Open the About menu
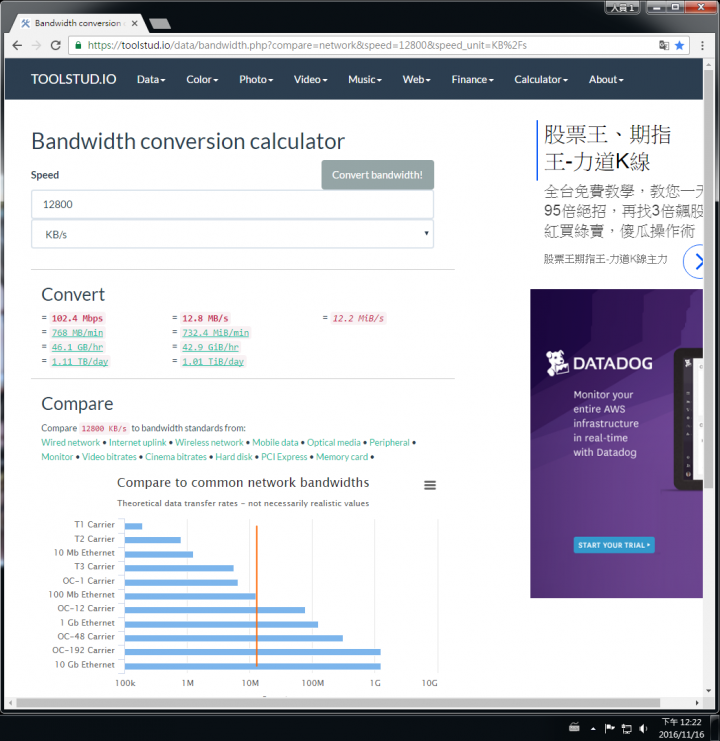Image resolution: width=720 pixels, height=741 pixels. (606, 79)
